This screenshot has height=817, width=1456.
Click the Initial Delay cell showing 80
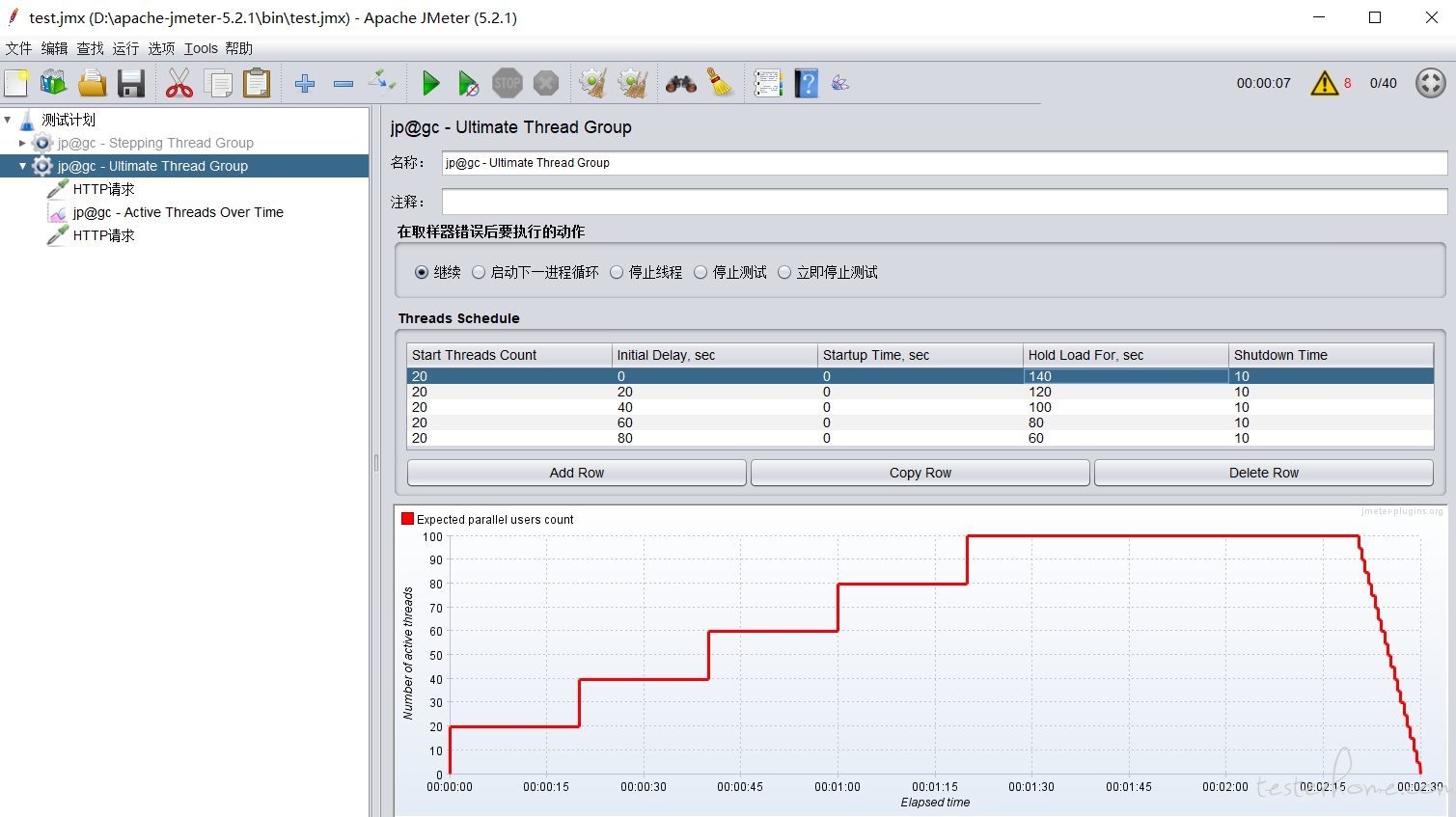pyautogui.click(x=715, y=438)
